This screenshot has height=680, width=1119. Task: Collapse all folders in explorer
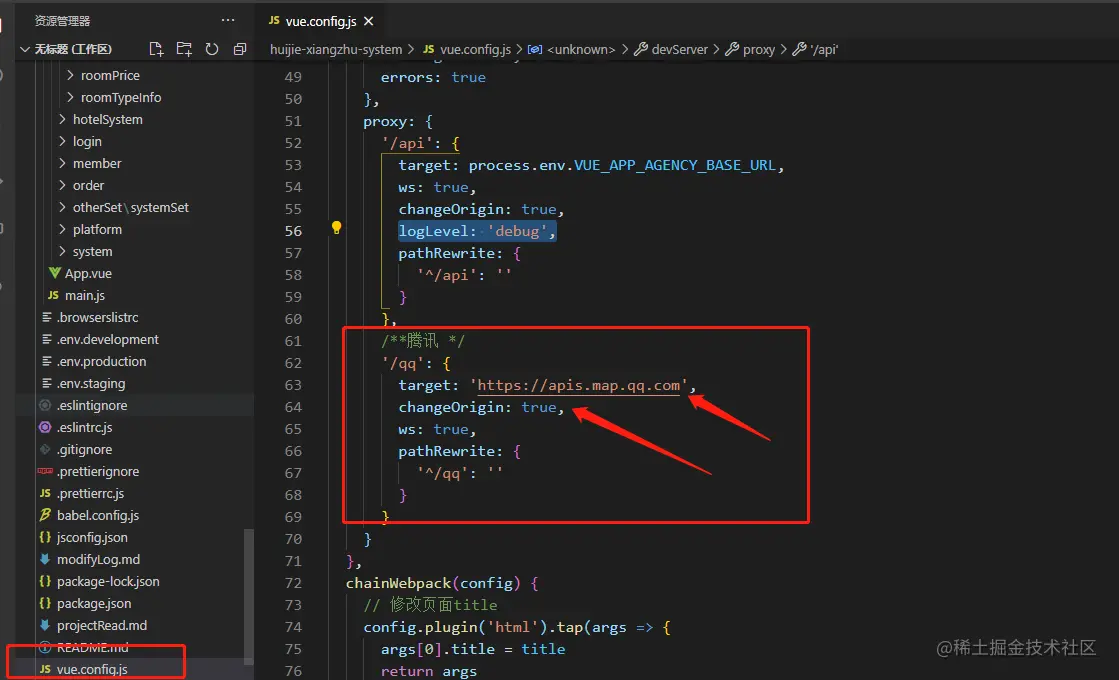tap(240, 49)
